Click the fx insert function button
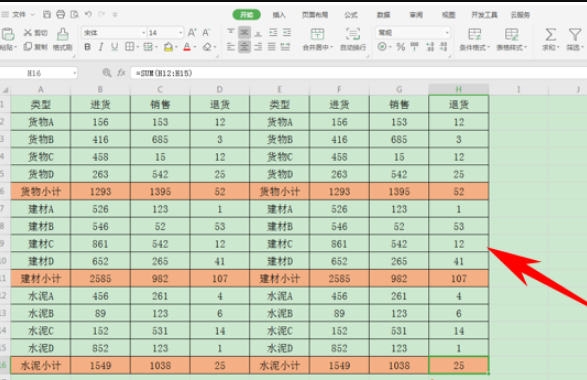587x380 pixels. [x=121, y=73]
